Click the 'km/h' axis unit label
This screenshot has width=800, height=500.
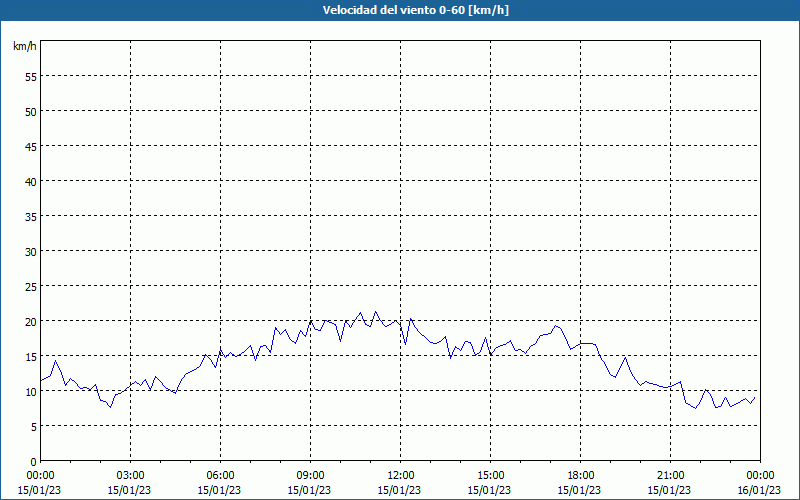pyautogui.click(x=24, y=46)
